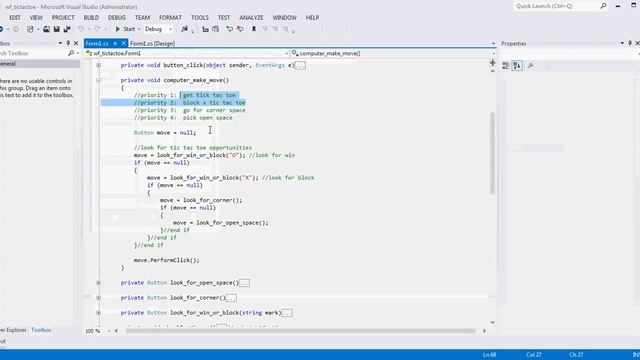
Task: Click the Find in Files toolbar icon
Action: coord(184,29)
